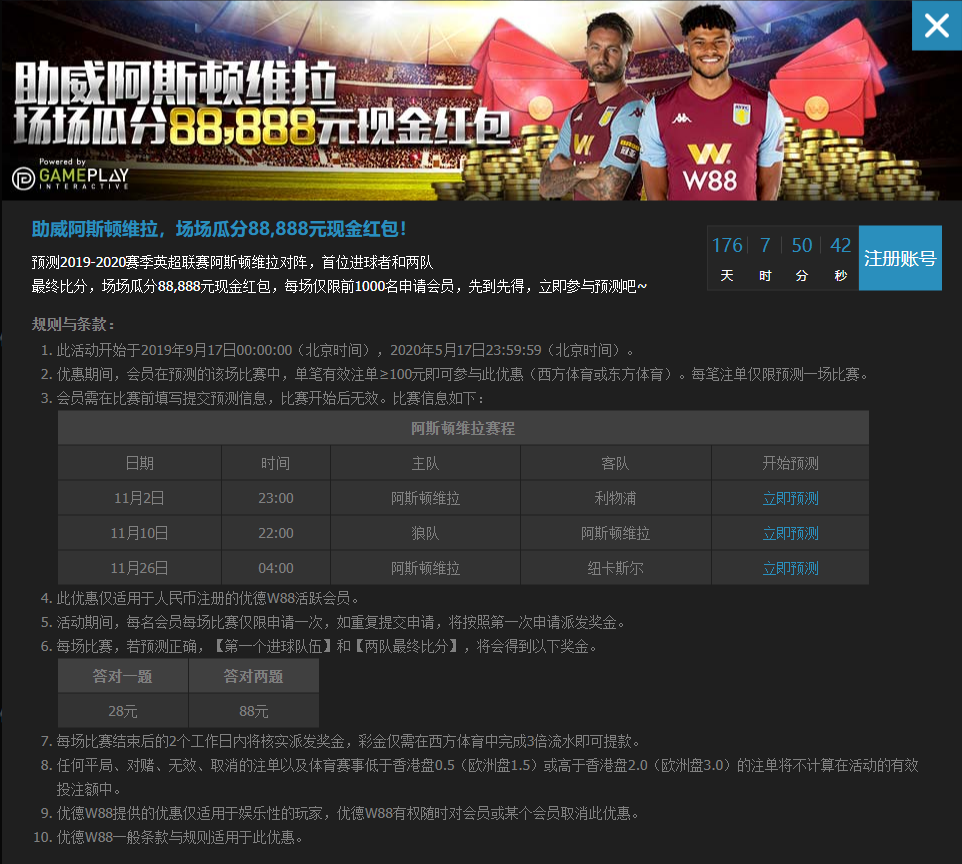Click the 客队 column header
This screenshot has height=864, width=962.
pos(615,463)
